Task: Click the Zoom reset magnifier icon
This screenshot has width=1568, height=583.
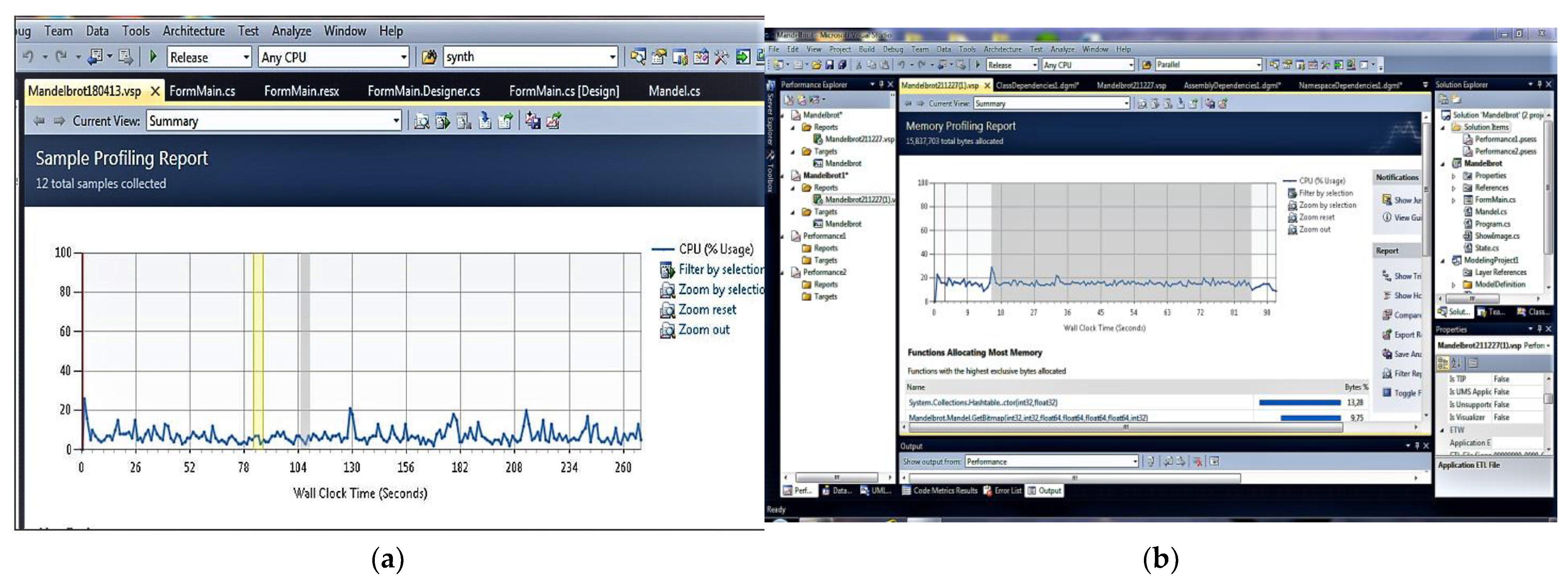Action: coord(667,310)
